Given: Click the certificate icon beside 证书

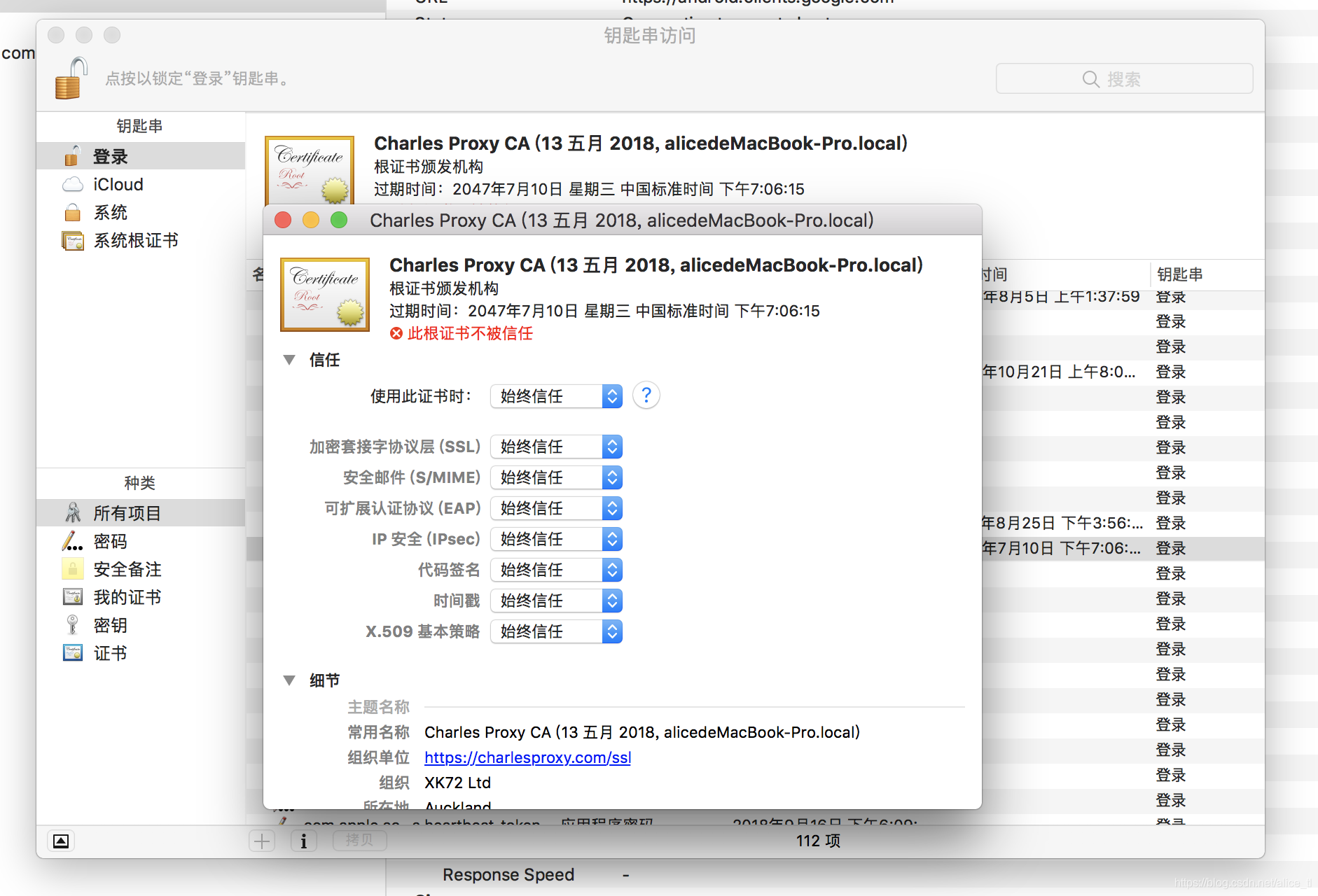Looking at the screenshot, I should (x=73, y=653).
